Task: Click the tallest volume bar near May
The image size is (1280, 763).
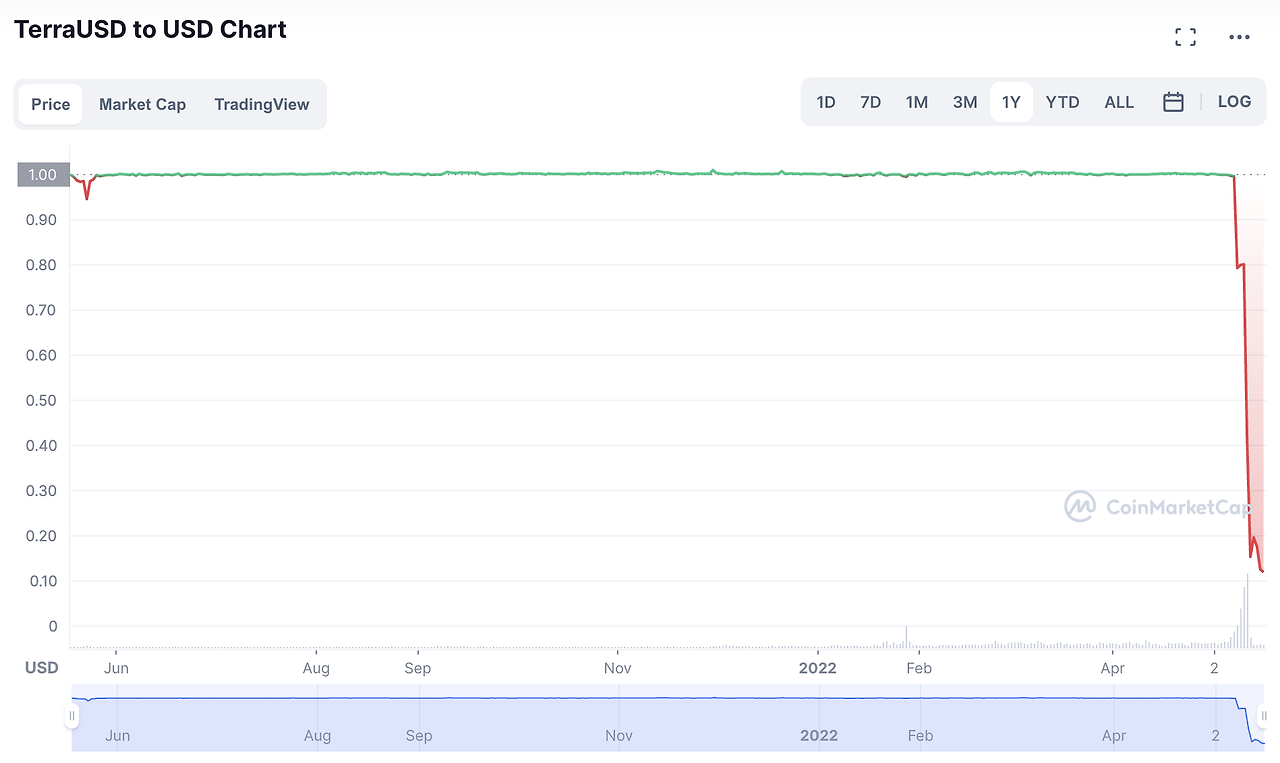Action: tap(1247, 610)
